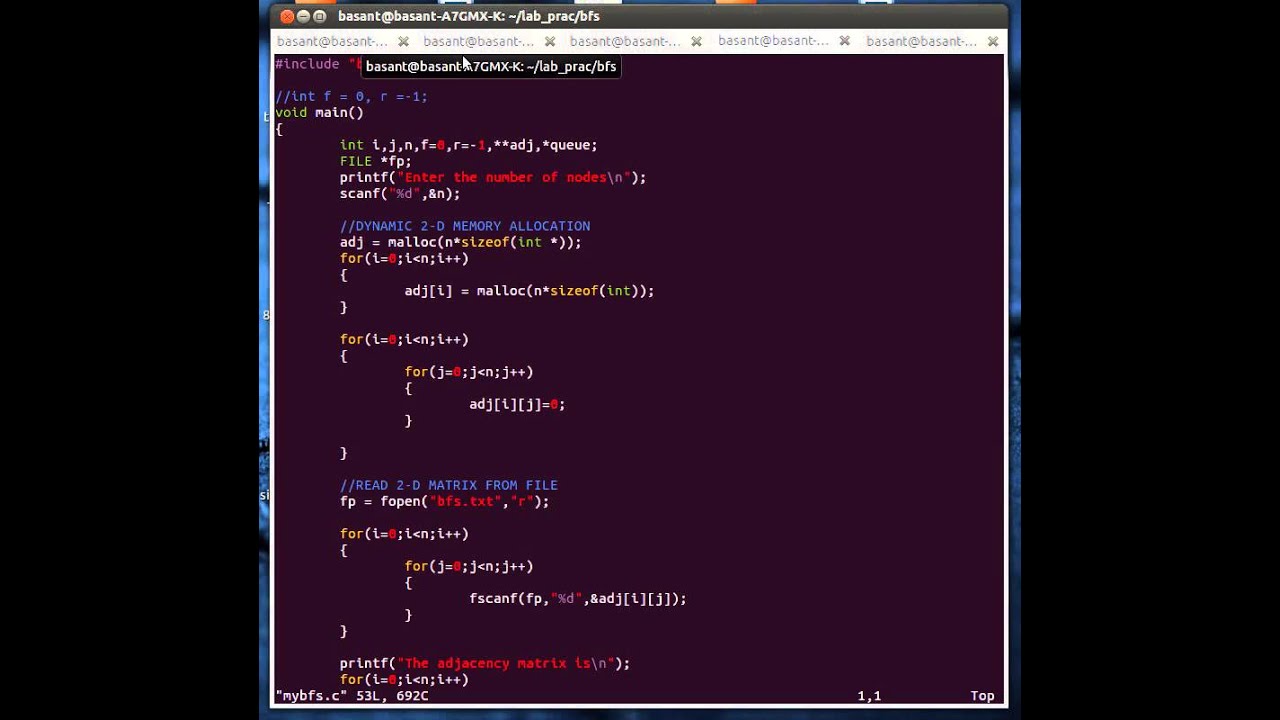The height and width of the screenshot is (720, 1280).
Task: Click the terminal window title bar text
Action: tap(469, 16)
